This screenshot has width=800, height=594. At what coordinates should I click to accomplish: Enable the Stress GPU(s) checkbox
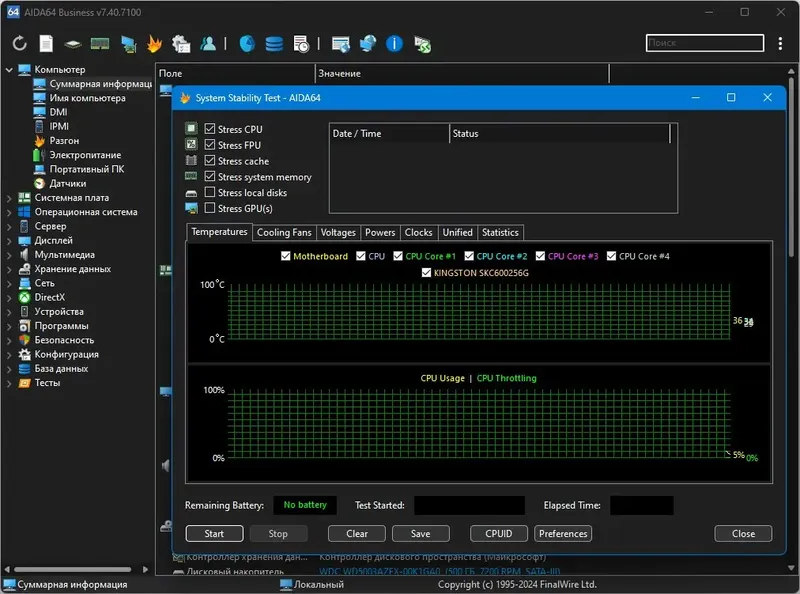point(210,208)
